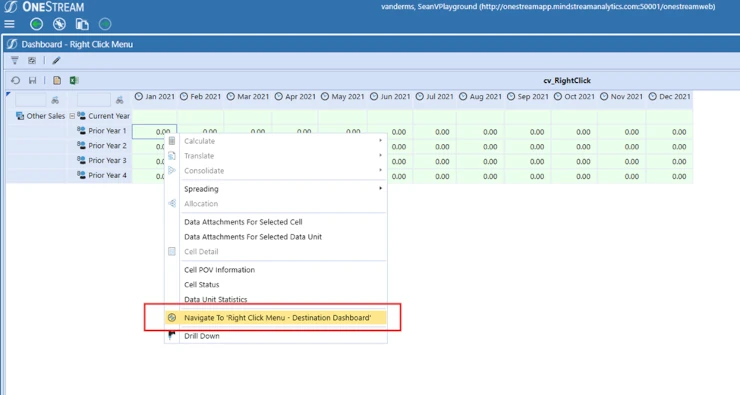
Task: Click the documents pages icon in the header
Action: pos(82,24)
